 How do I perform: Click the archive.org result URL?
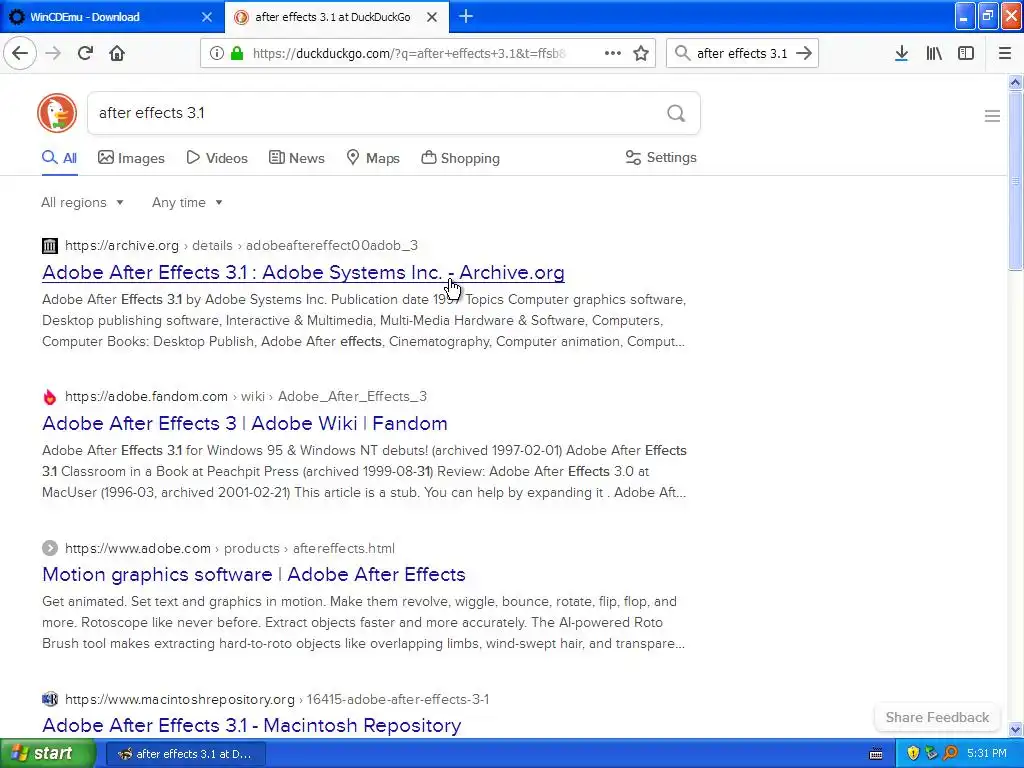tap(241, 246)
